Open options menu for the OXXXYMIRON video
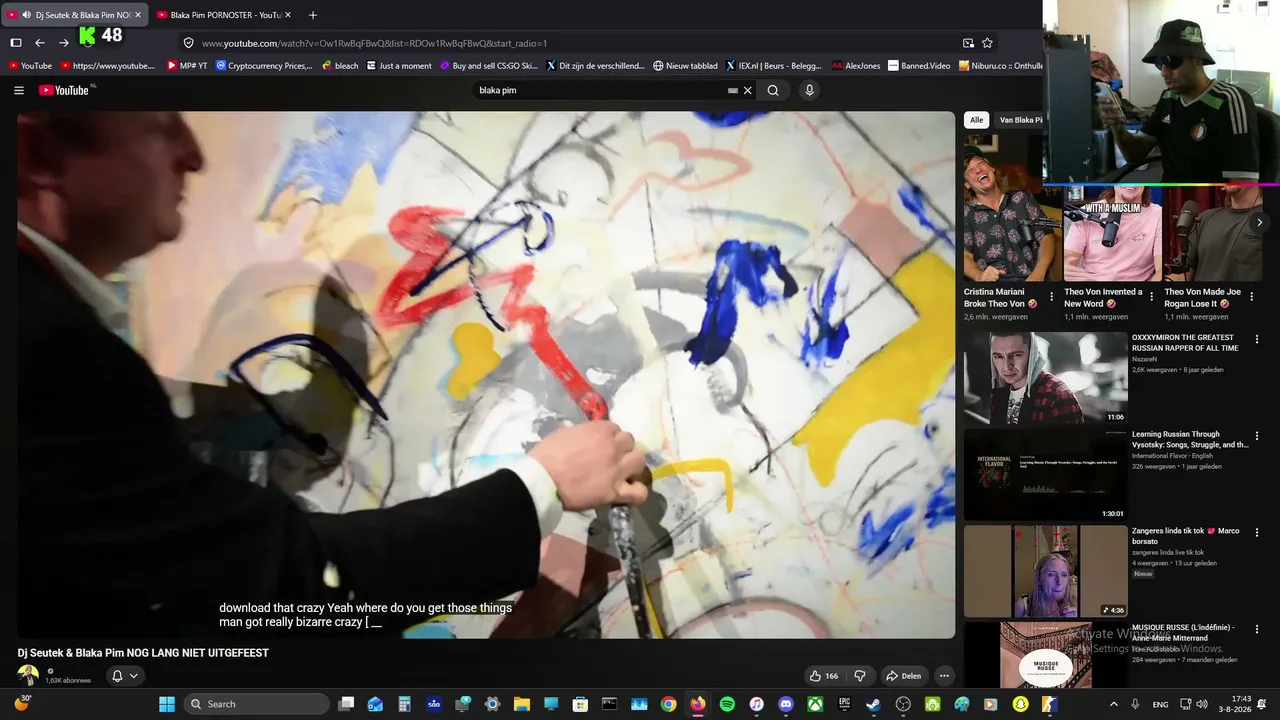Viewport: 1280px width, 720px height. tap(1257, 339)
